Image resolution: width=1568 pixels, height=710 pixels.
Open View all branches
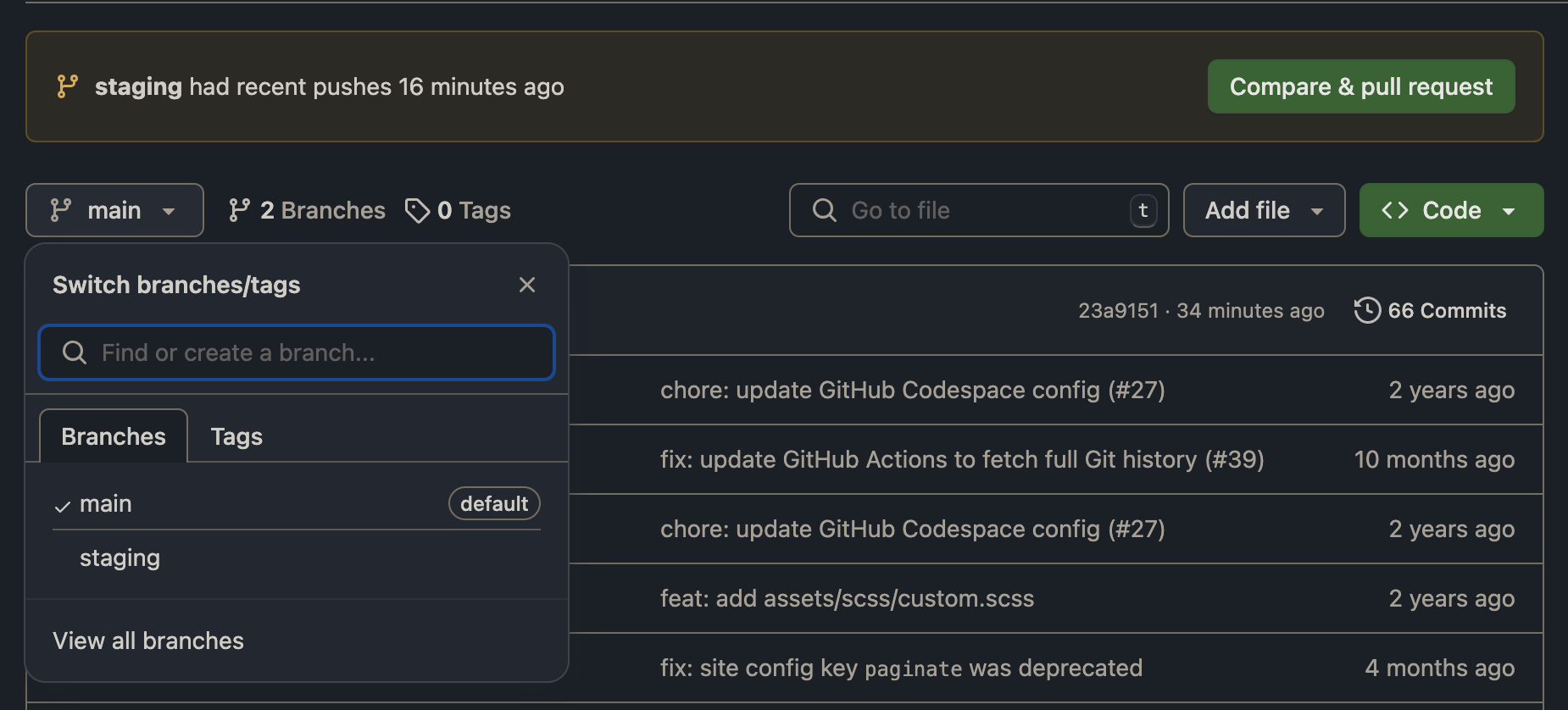point(148,641)
